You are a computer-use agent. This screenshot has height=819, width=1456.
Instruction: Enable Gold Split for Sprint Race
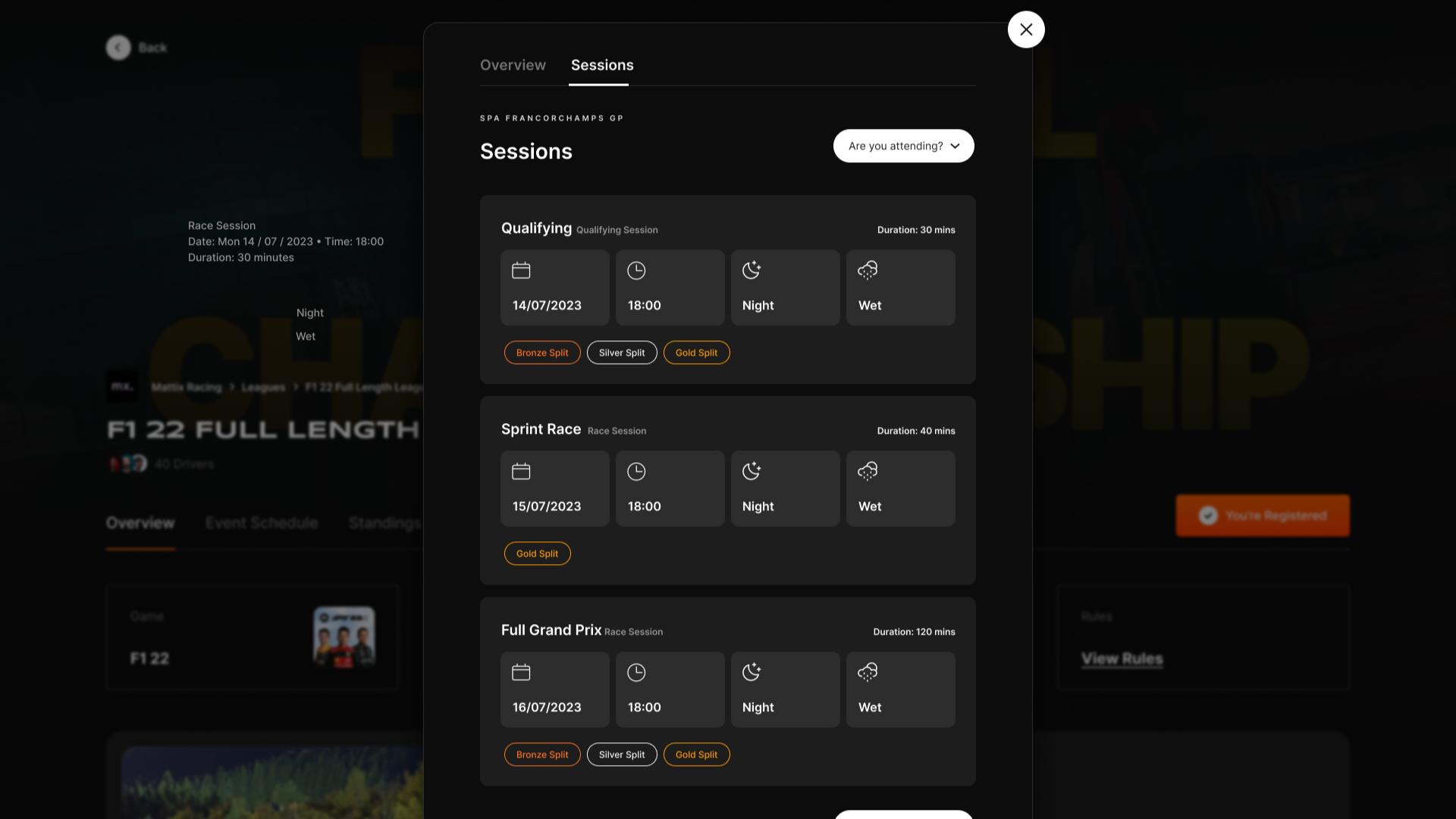pos(537,553)
